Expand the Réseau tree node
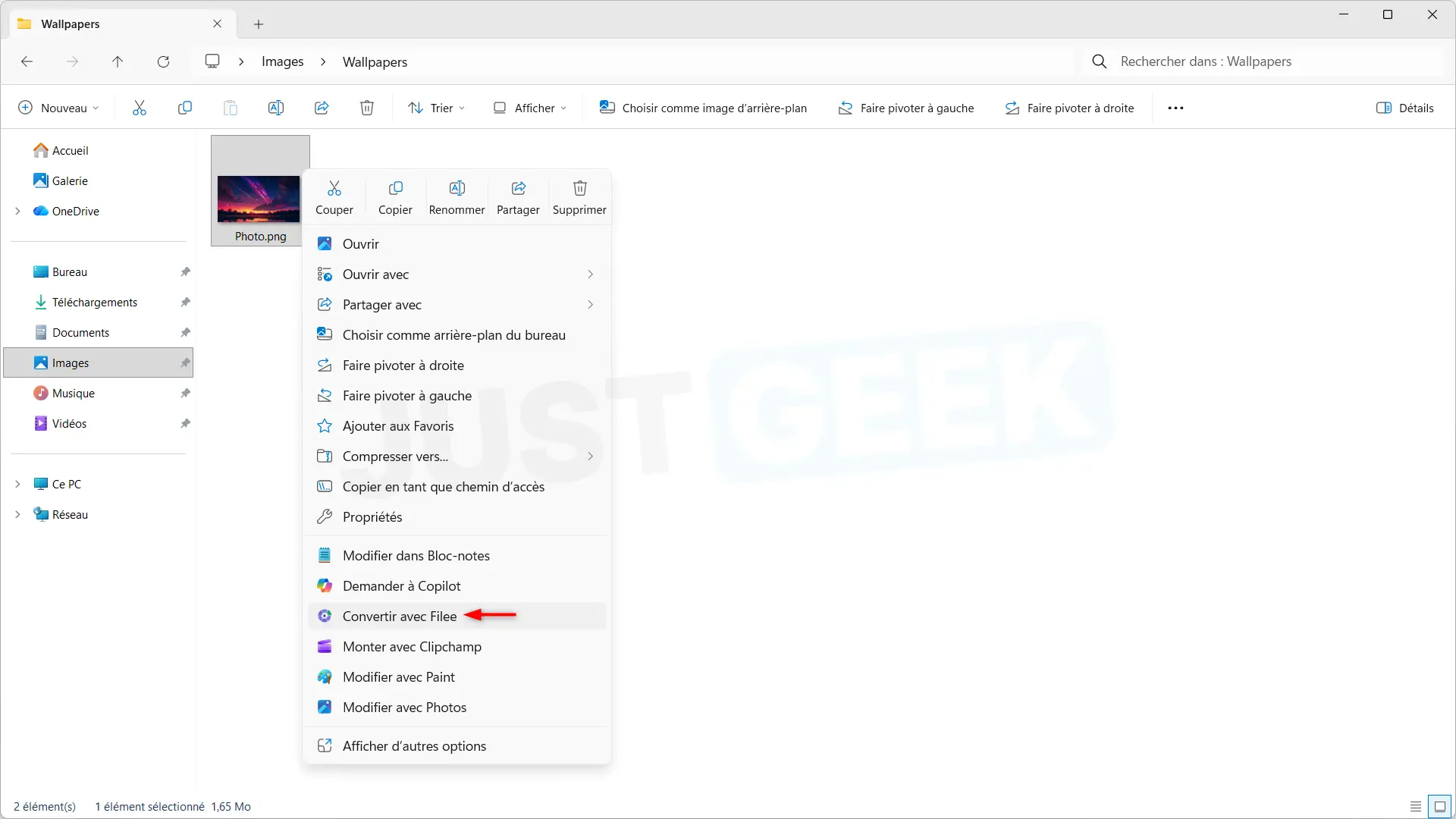The width and height of the screenshot is (1456, 819). coord(17,514)
